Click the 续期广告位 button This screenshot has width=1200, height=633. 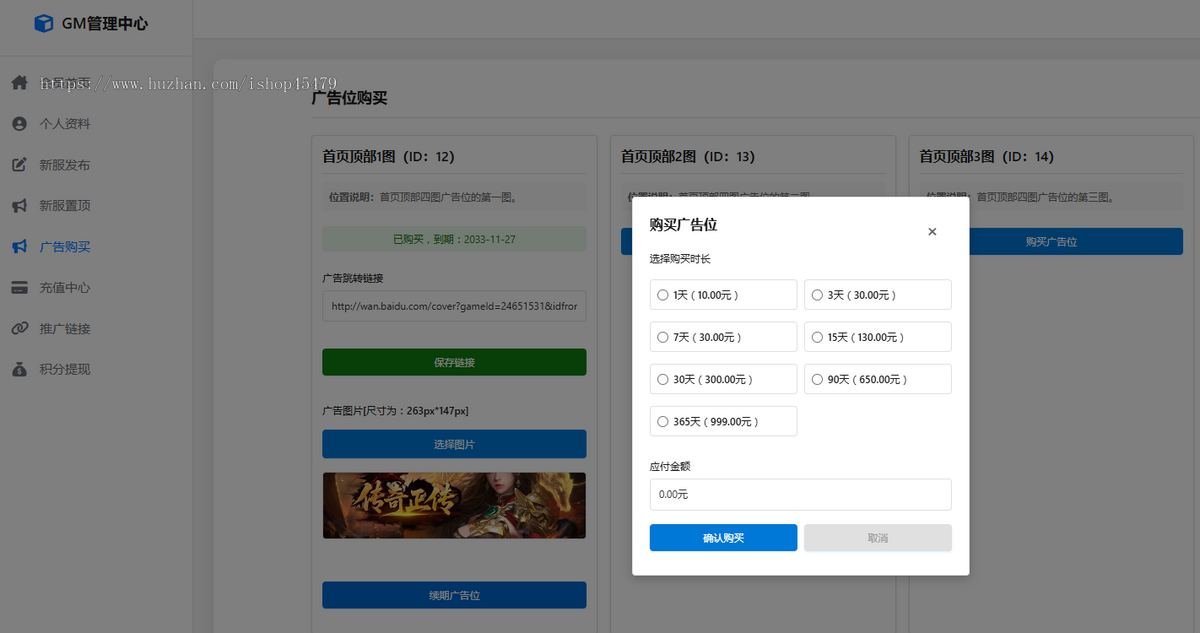pos(454,595)
